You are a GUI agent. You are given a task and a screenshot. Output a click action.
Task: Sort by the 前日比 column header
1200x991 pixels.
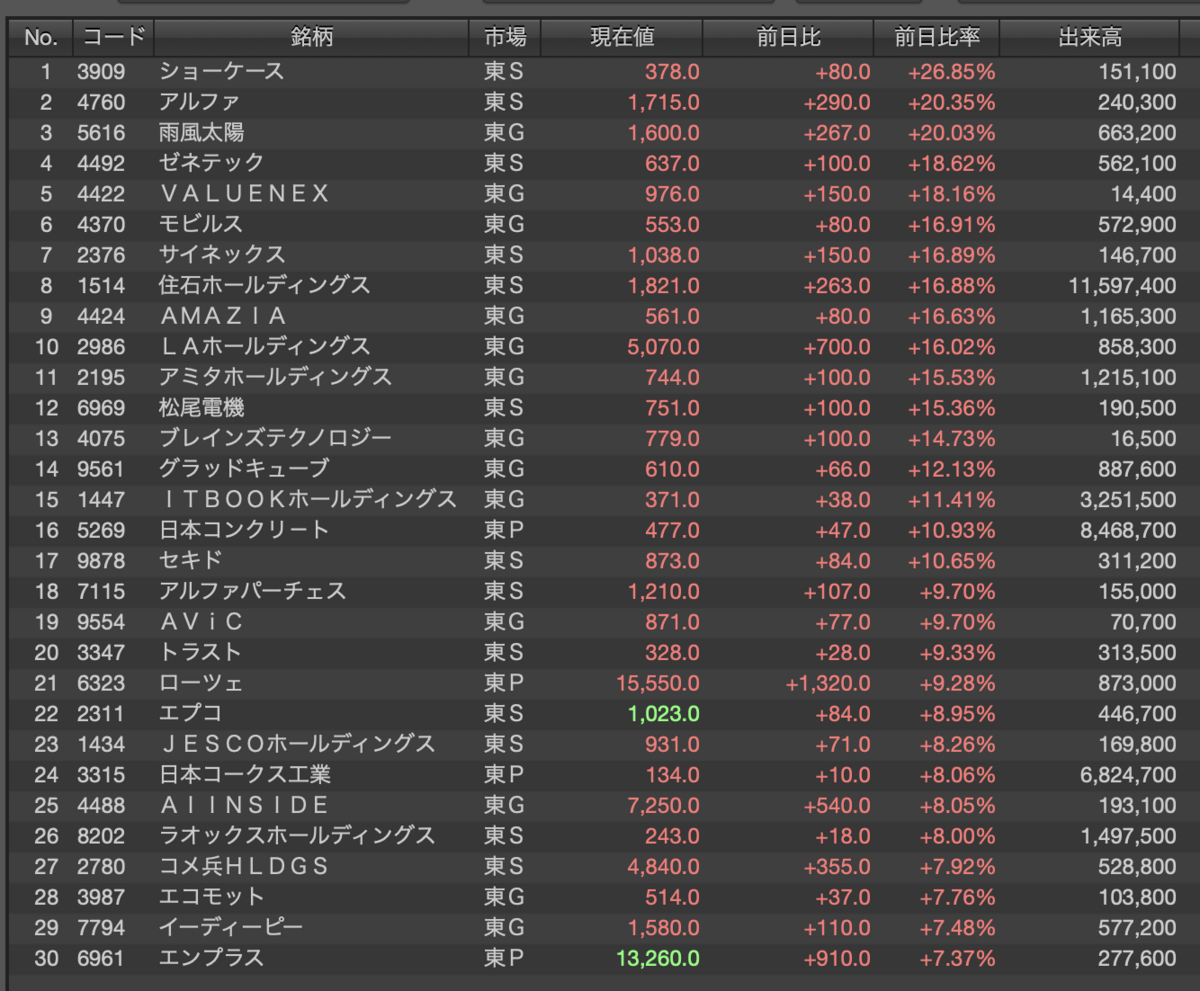(788, 38)
